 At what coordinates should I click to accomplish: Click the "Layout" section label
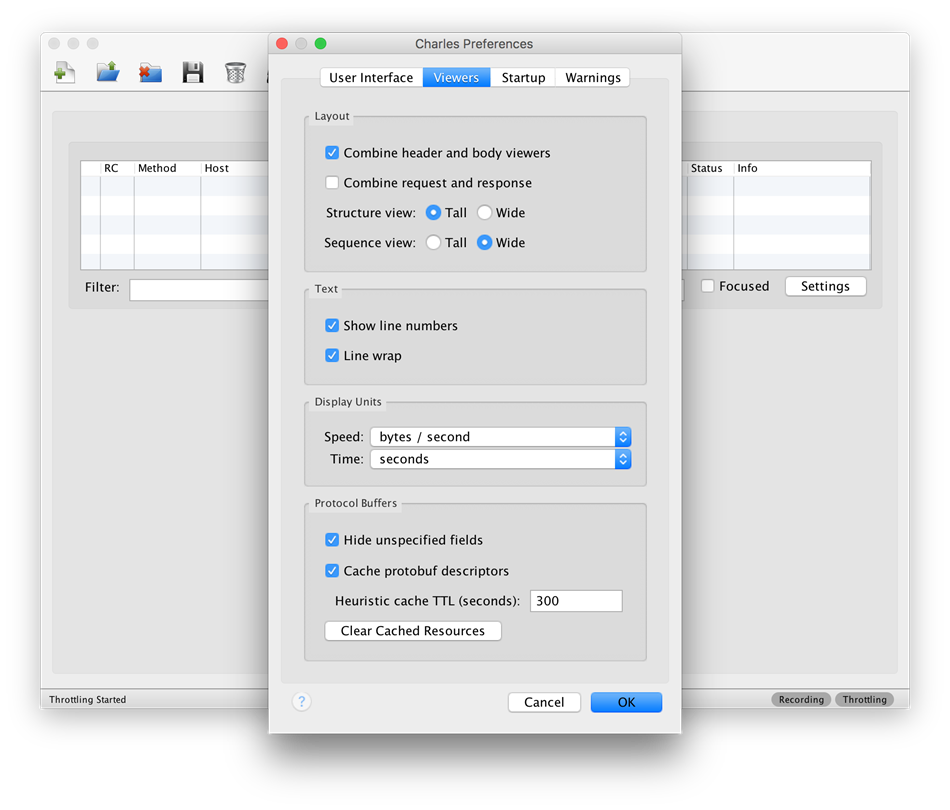point(332,116)
